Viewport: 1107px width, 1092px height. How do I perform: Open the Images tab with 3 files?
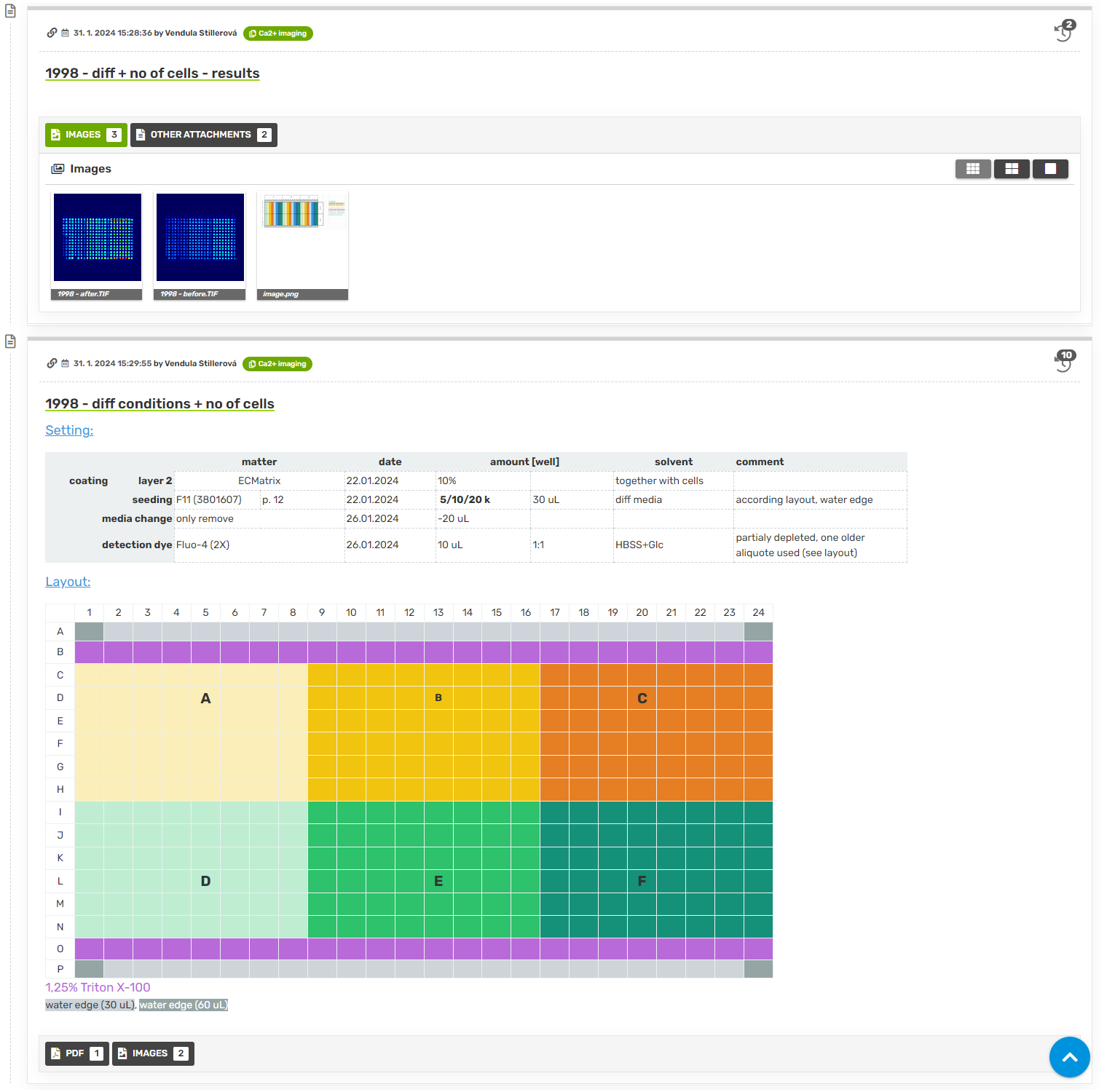tap(85, 135)
